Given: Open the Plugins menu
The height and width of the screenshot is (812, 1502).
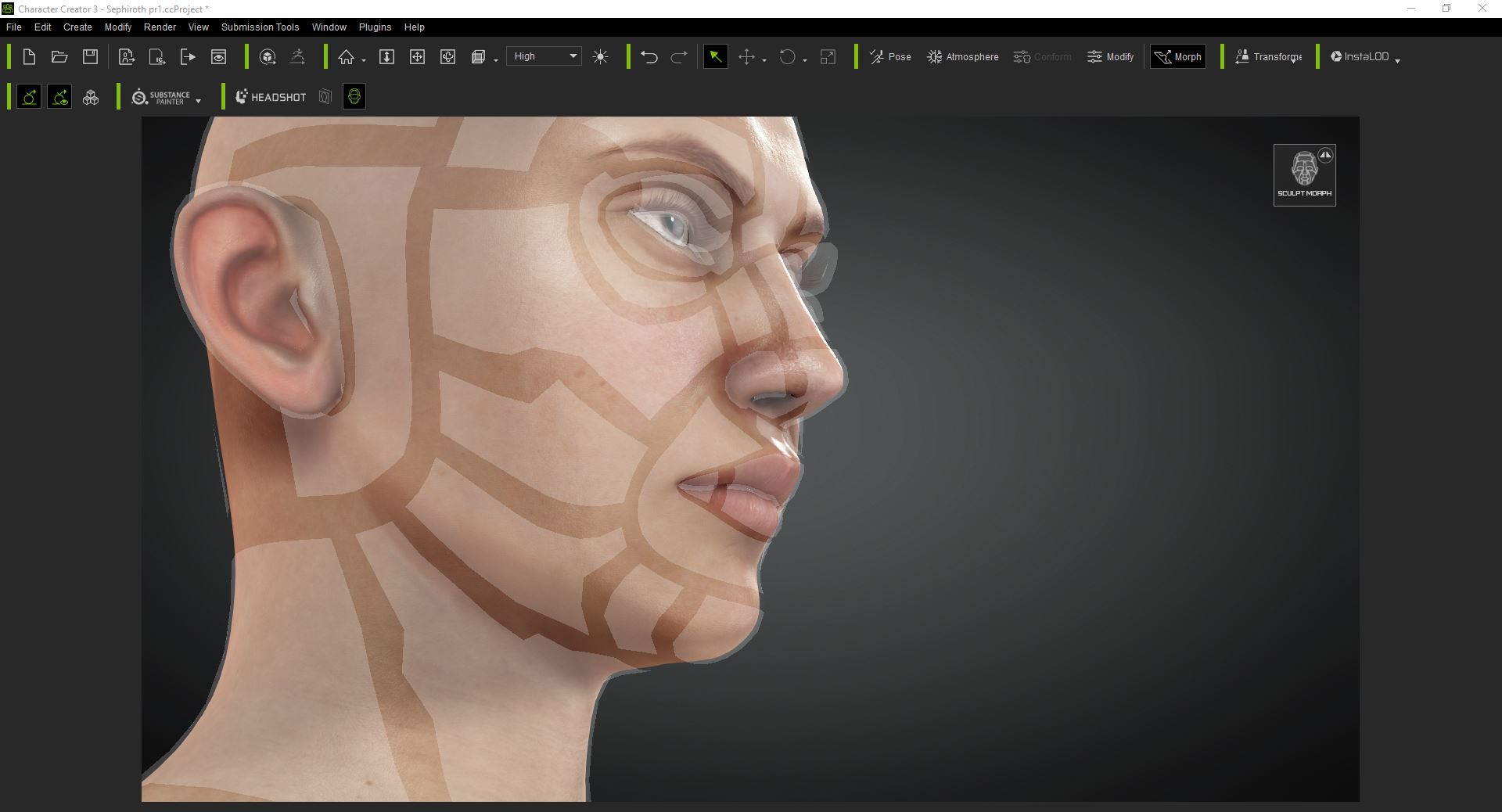Looking at the screenshot, I should pyautogui.click(x=375, y=27).
